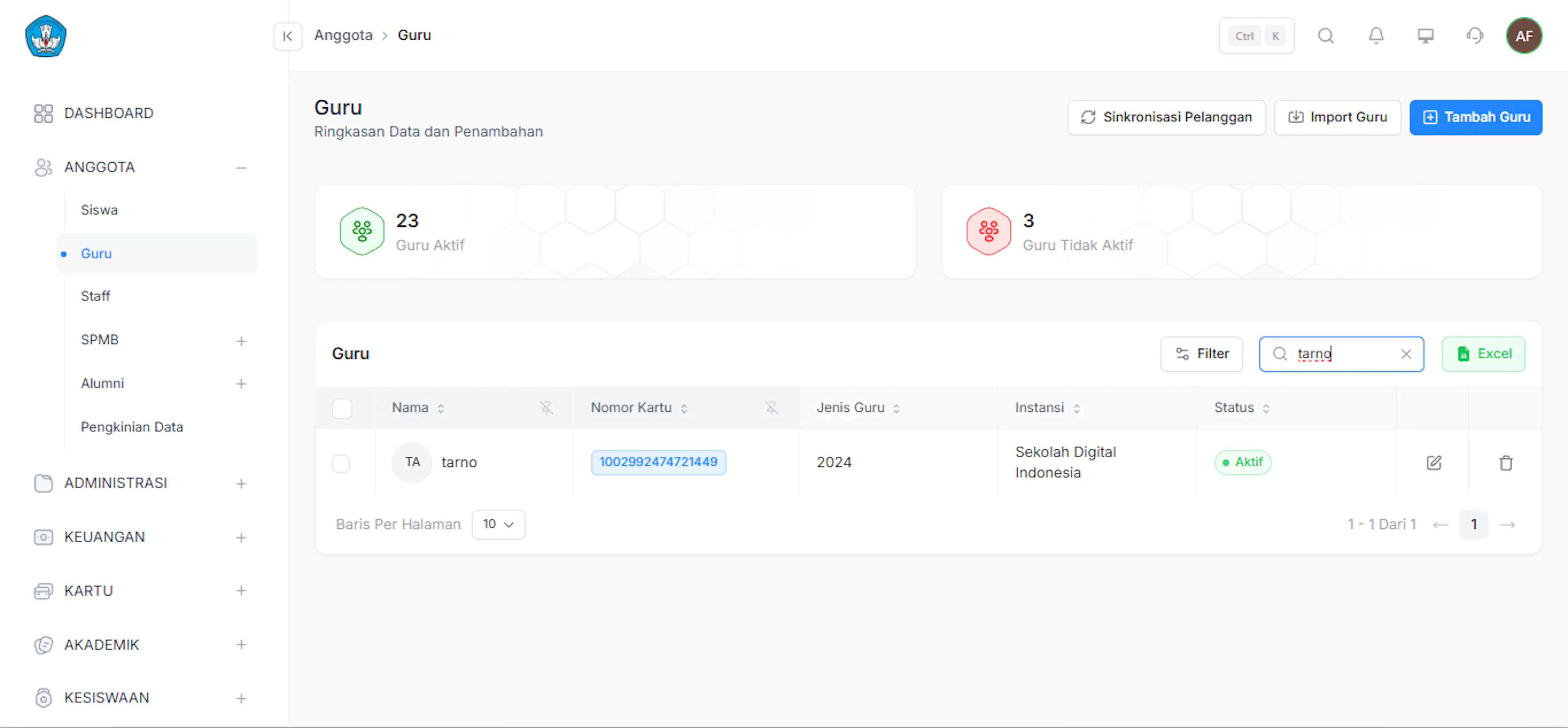The height and width of the screenshot is (728, 1568).
Task: Unpin the Nomor Kartu column pin icon
Action: (x=772, y=408)
